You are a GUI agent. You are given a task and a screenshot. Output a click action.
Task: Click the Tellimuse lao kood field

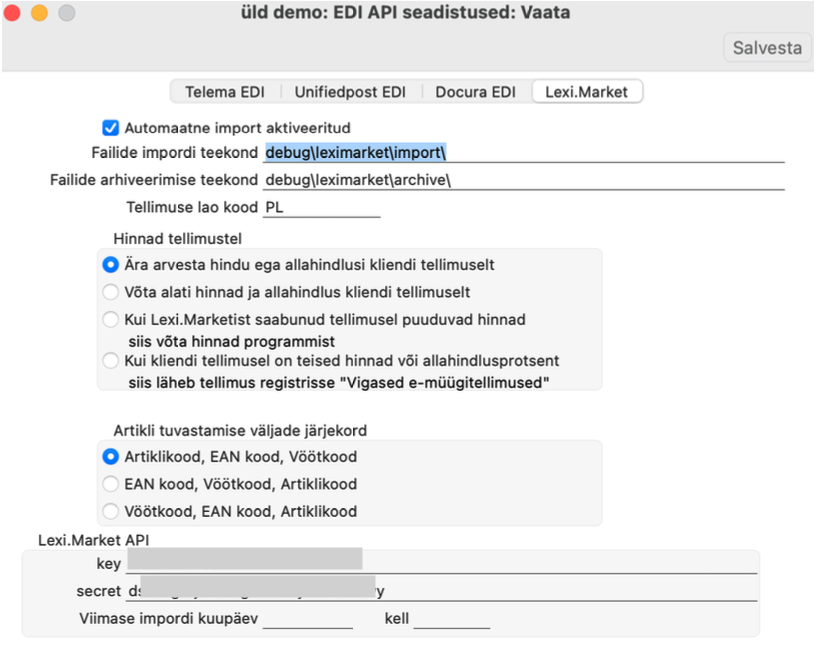pos(321,207)
